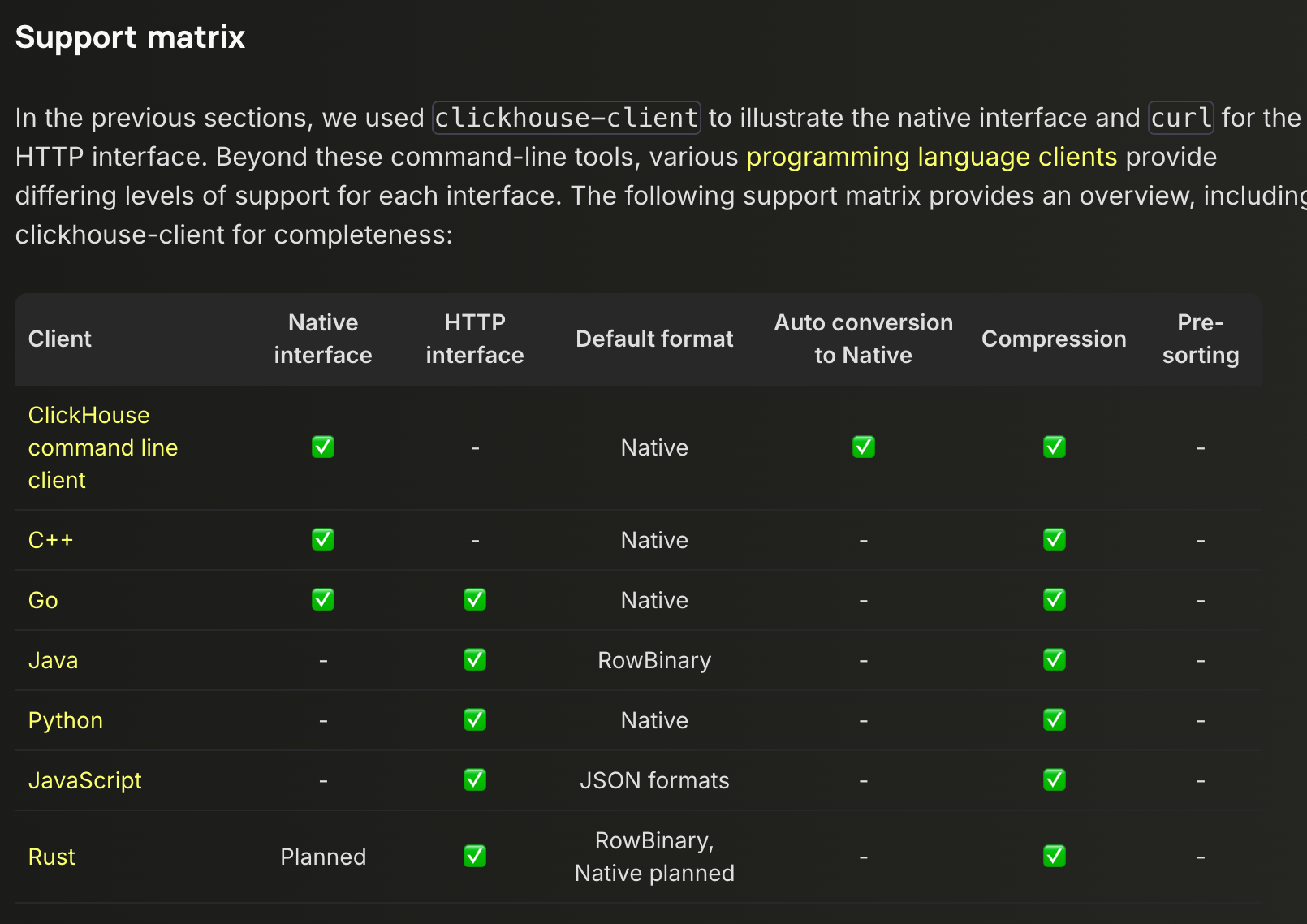Image resolution: width=1307 pixels, height=924 pixels.
Task: Click the Compression checkmark in JavaScript row
Action: [x=1055, y=779]
